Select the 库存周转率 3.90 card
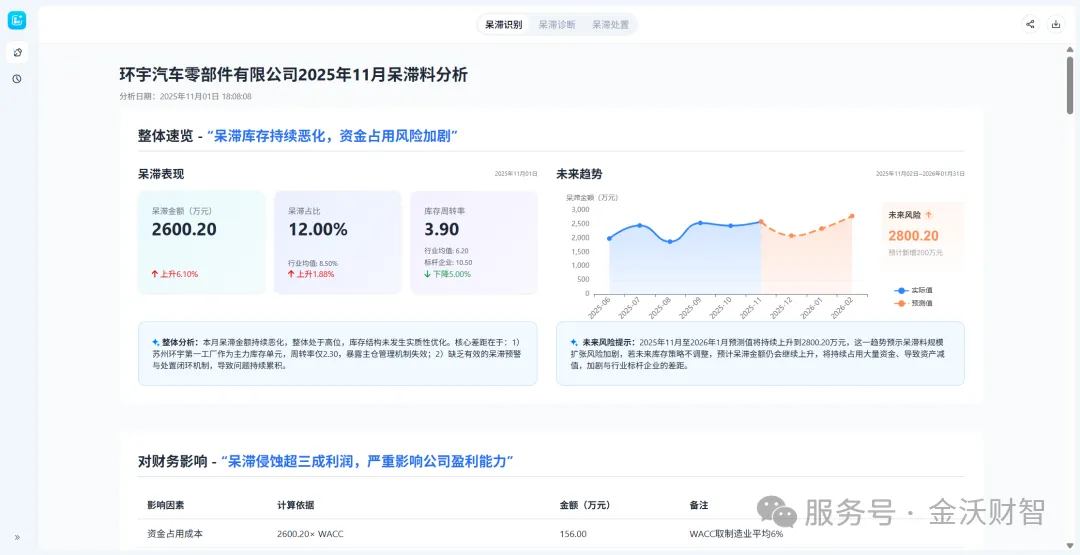This screenshot has width=1080, height=555. click(x=474, y=242)
